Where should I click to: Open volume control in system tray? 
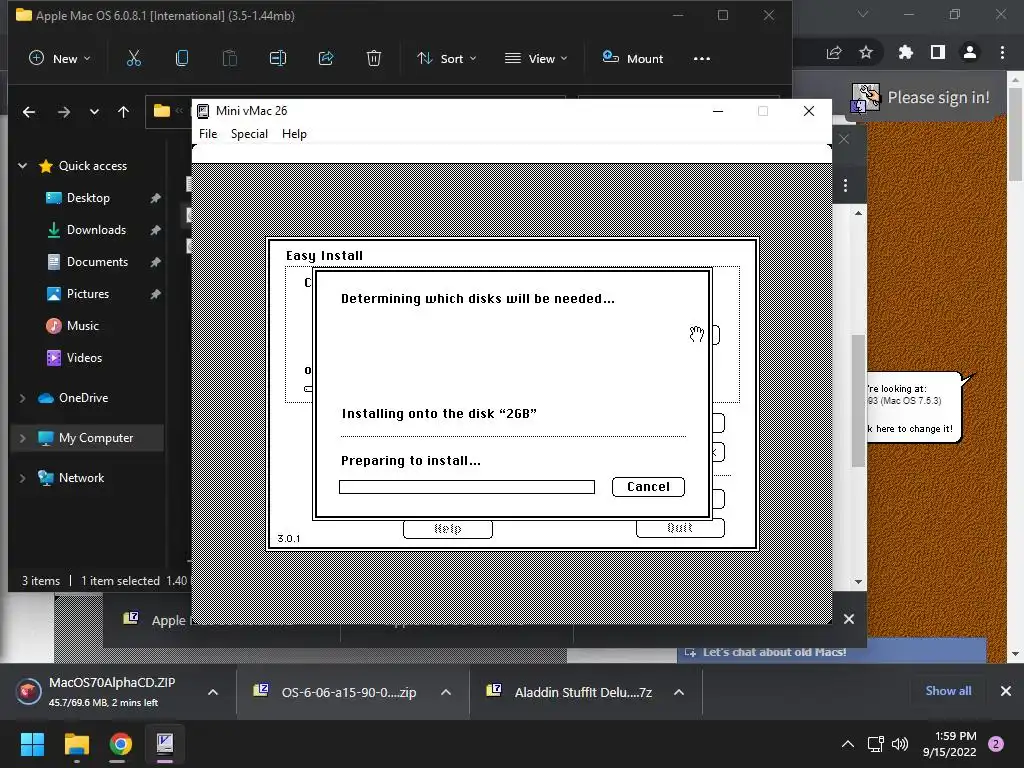click(x=900, y=744)
